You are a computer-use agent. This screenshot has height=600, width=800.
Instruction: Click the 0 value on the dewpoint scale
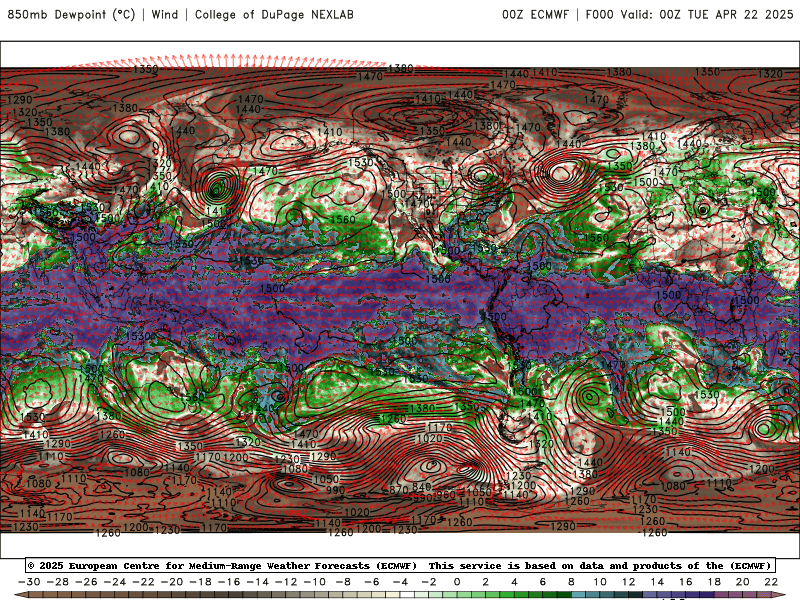[457, 582]
